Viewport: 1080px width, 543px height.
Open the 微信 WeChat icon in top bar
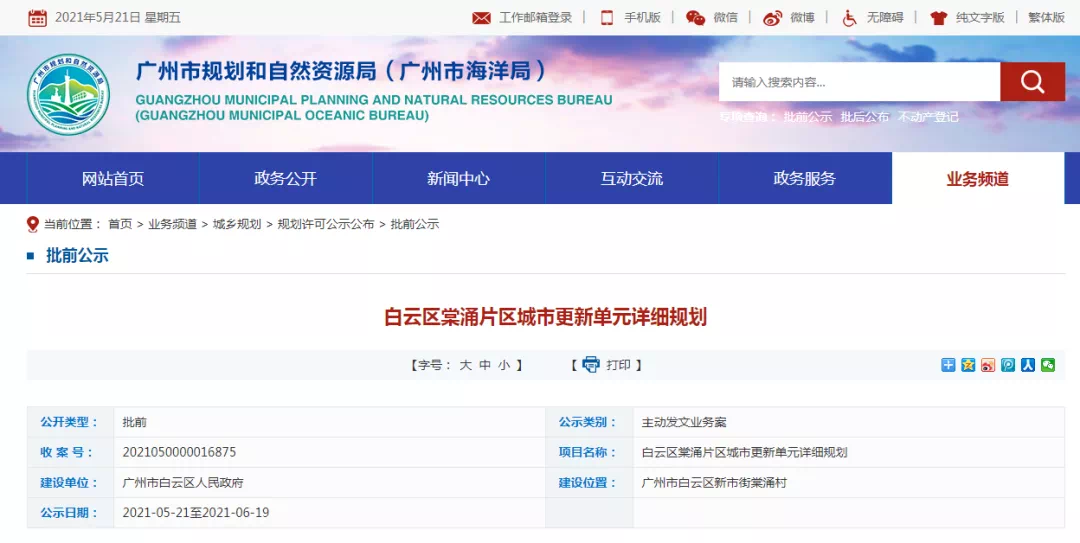coord(712,18)
